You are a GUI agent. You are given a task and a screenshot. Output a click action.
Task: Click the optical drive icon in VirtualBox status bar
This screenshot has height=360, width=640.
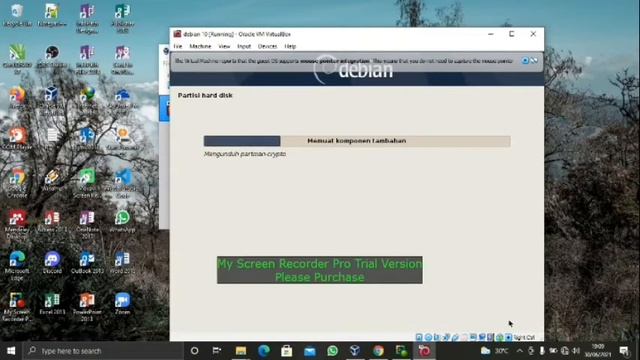click(428, 337)
